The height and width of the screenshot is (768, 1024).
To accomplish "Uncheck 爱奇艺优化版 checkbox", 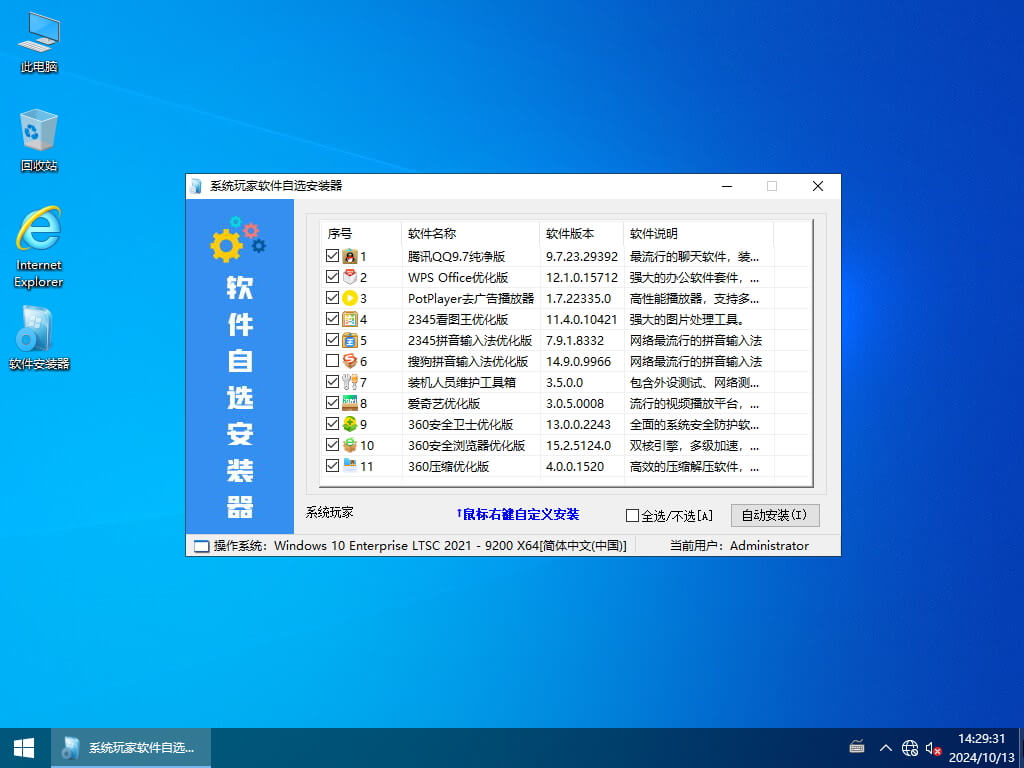I will coord(332,403).
